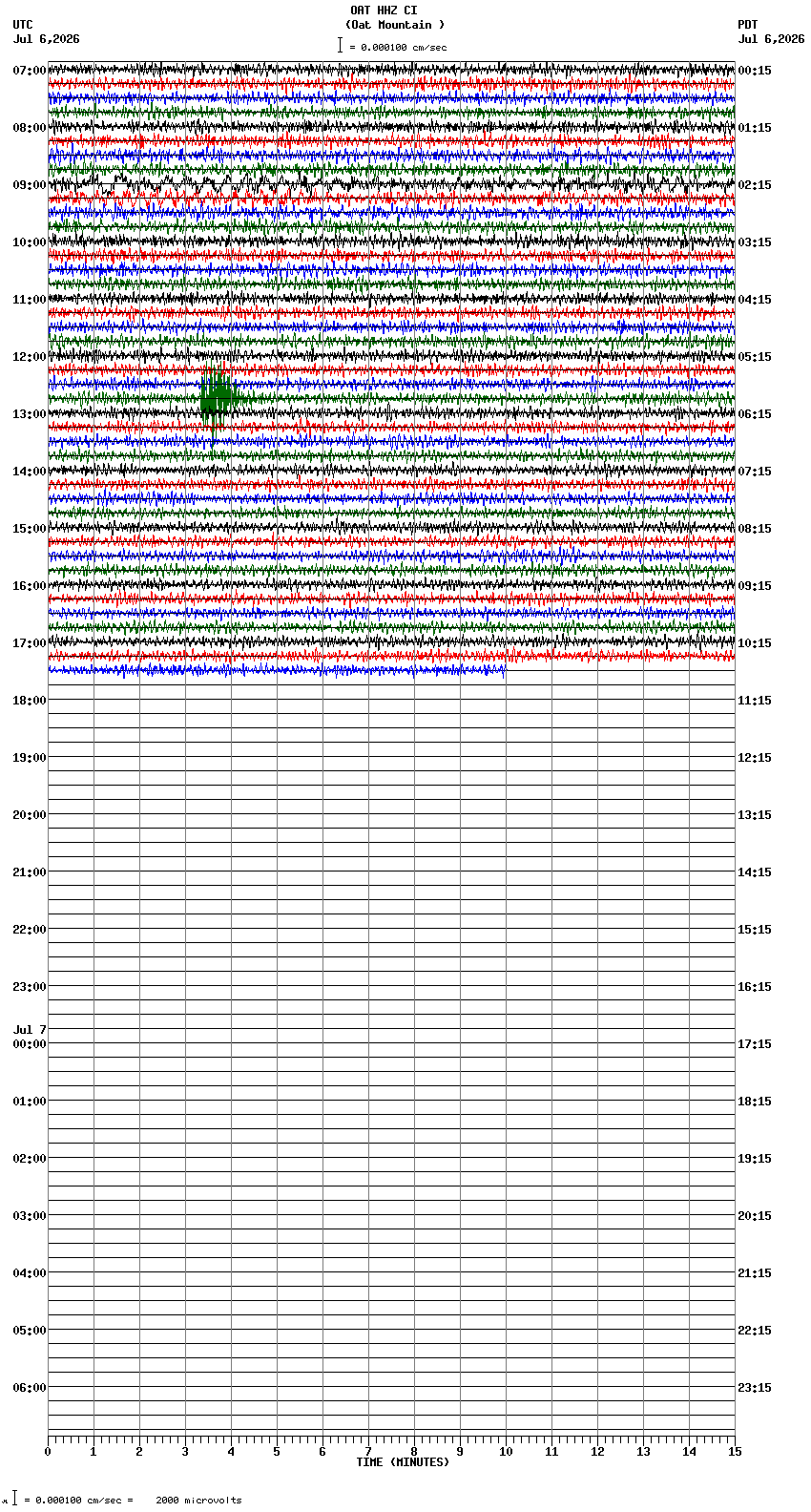Click the '07:00' UTC time label
The height and width of the screenshot is (1512, 811).
click(30, 71)
